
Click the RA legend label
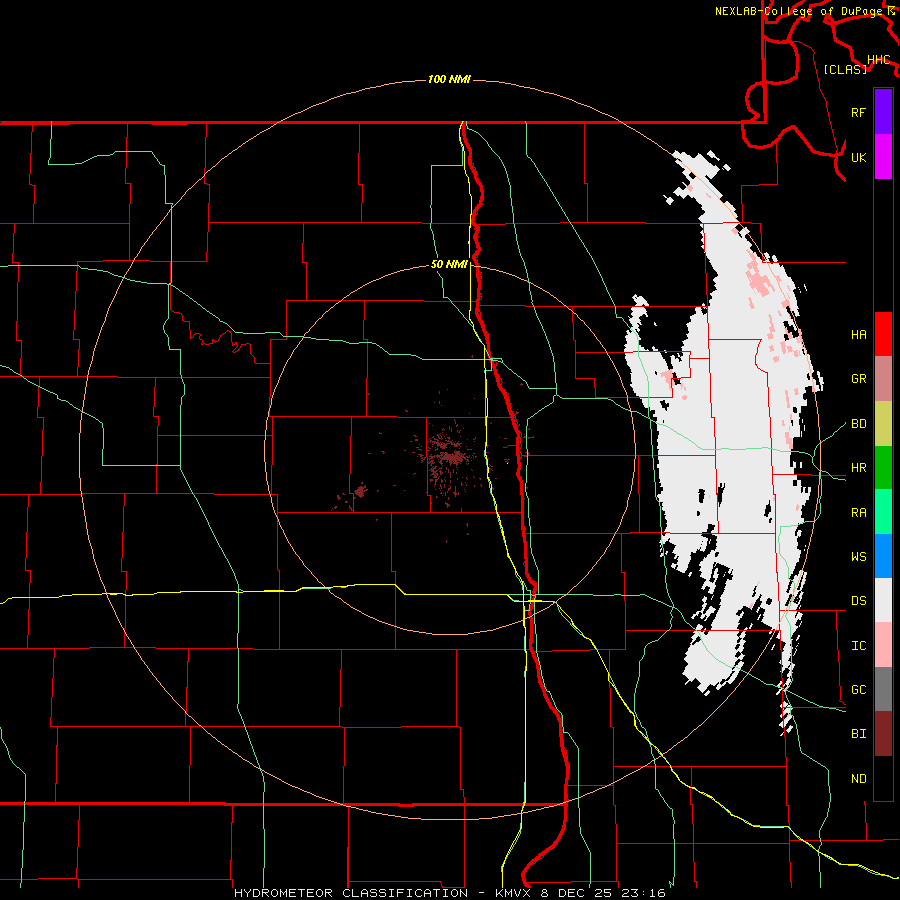pyautogui.click(x=858, y=512)
